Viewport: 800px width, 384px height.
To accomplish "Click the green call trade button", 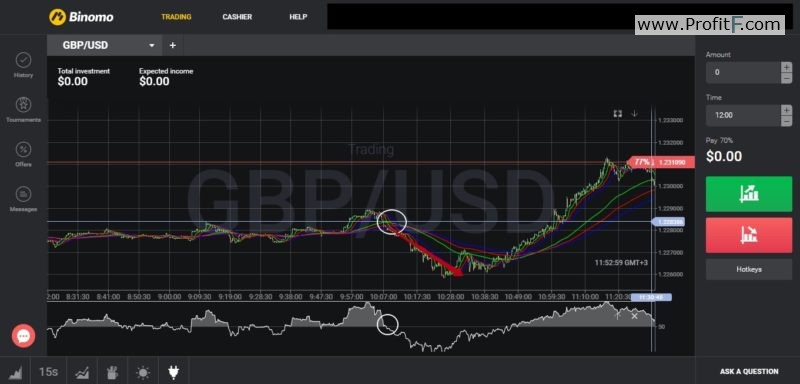I will pos(749,194).
